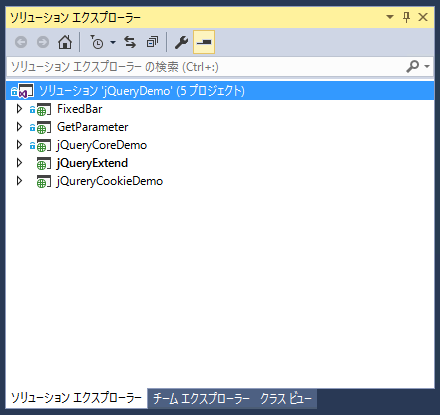Click the Back navigation arrow
The image size is (440, 415).
[21, 42]
